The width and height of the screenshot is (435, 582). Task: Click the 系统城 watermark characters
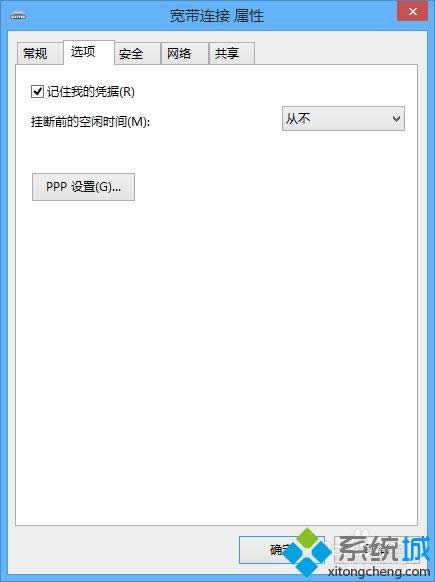pos(384,549)
